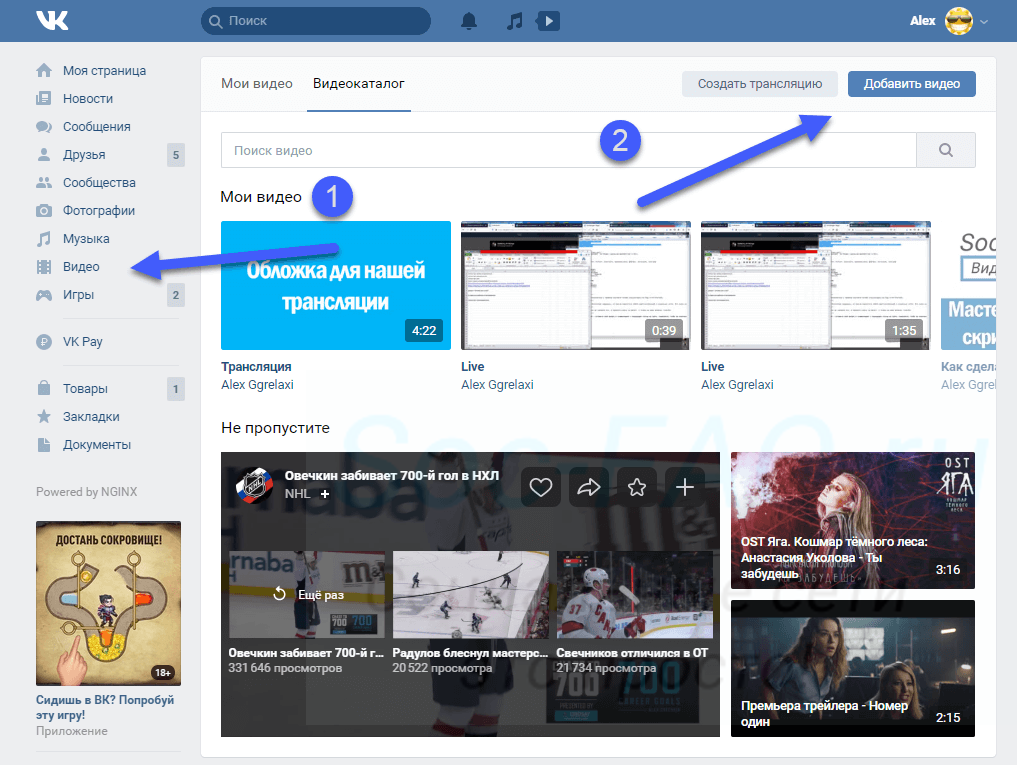Open notifications bell icon
The image size is (1017, 765).
tap(469, 21)
